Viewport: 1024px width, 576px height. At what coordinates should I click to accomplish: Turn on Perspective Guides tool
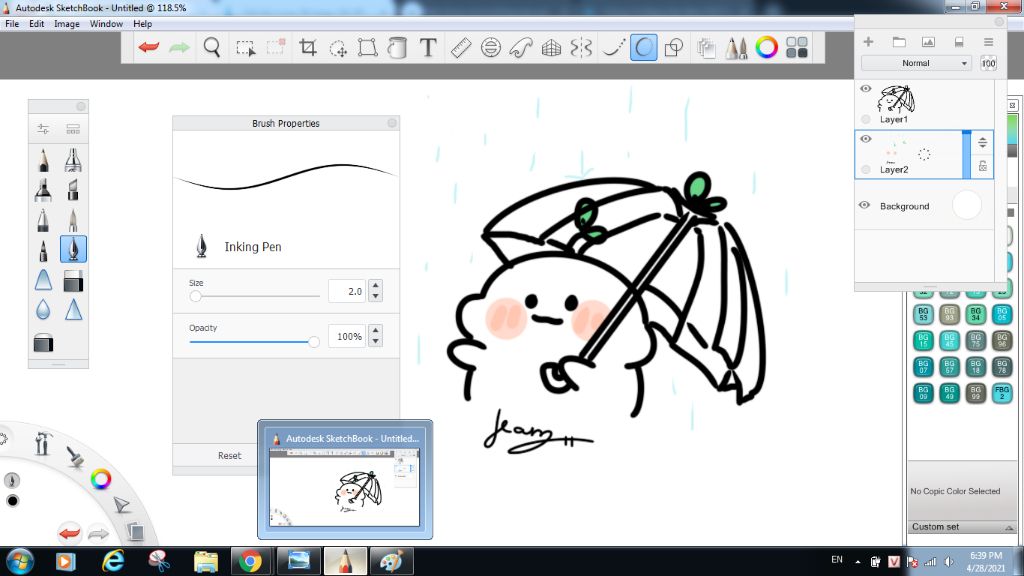551,48
